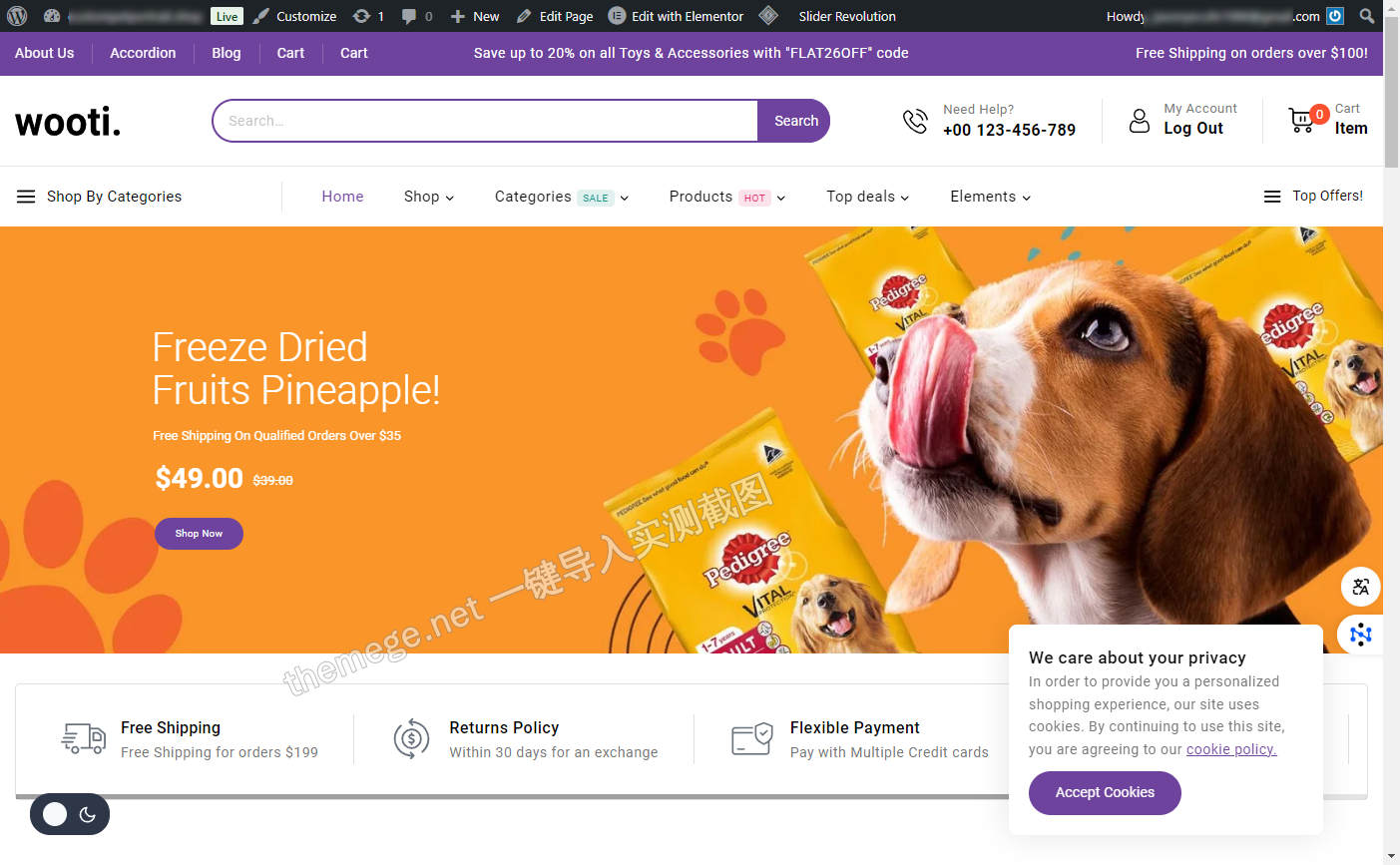
Task: Click the Top Offers menu icon
Action: pyautogui.click(x=1272, y=197)
